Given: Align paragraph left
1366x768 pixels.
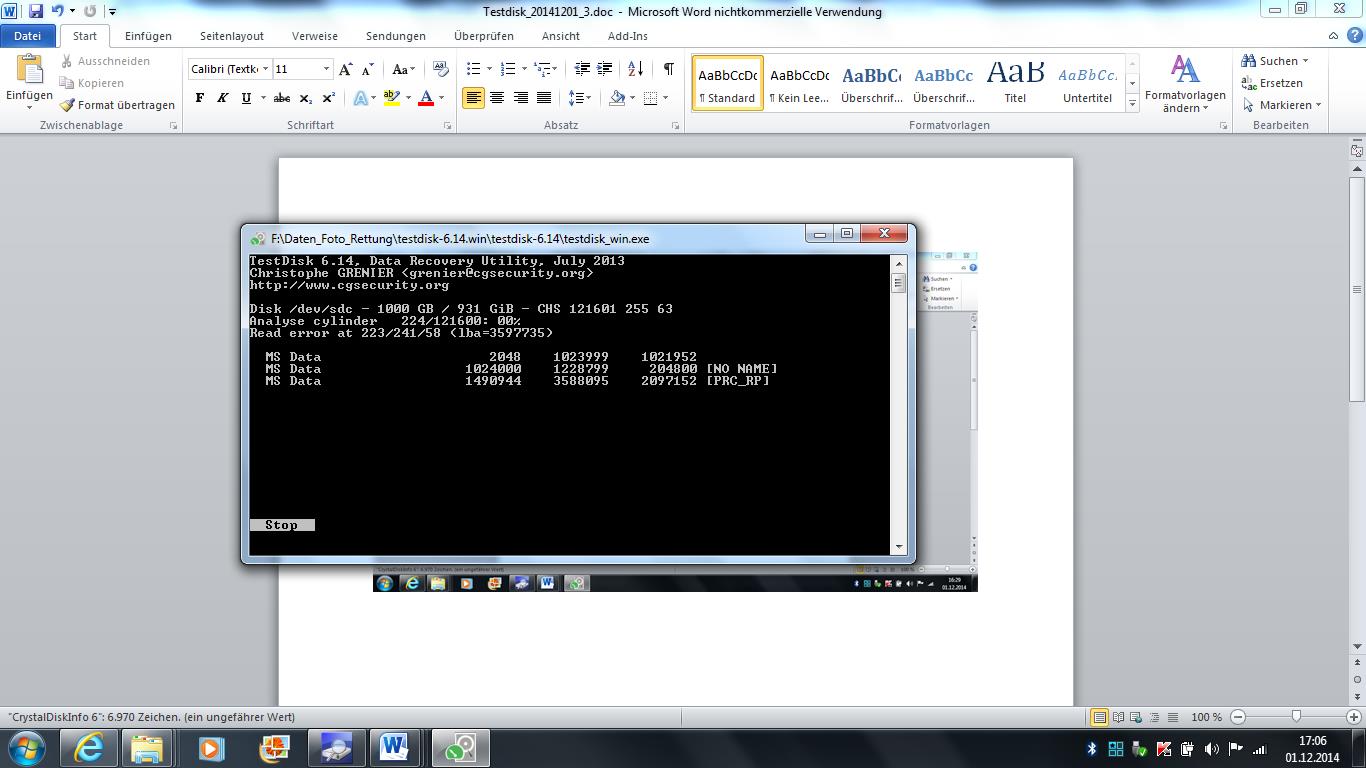Looking at the screenshot, I should point(474,98).
